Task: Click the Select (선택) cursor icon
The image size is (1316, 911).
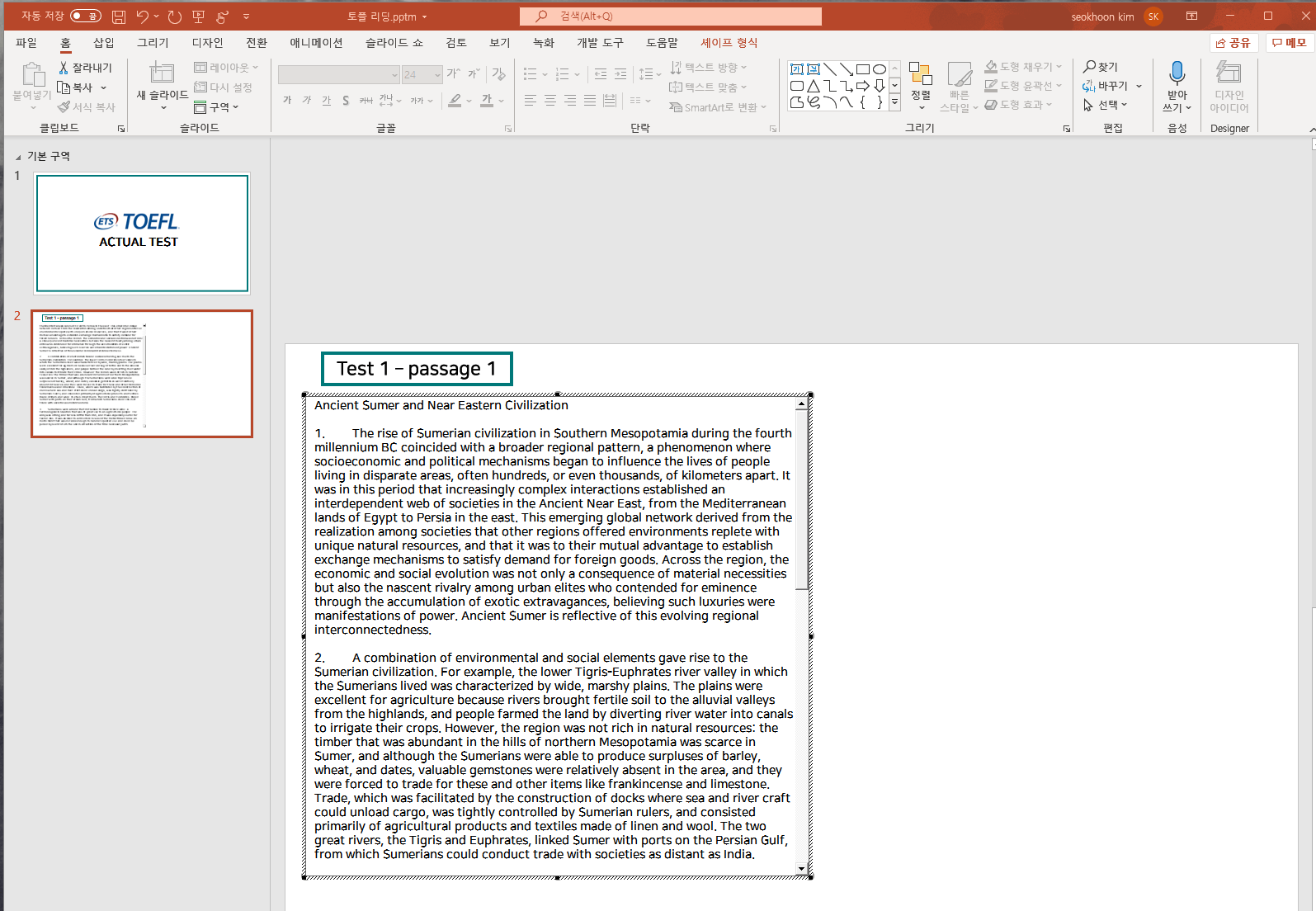Action: [x=1088, y=105]
